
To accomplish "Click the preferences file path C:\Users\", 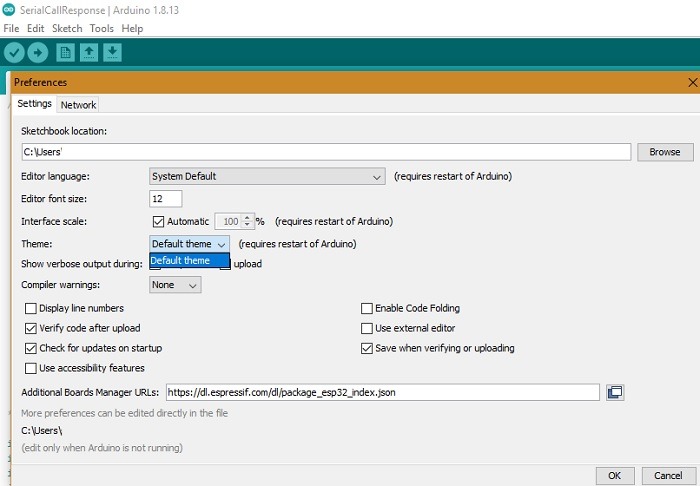I will pos(42,431).
